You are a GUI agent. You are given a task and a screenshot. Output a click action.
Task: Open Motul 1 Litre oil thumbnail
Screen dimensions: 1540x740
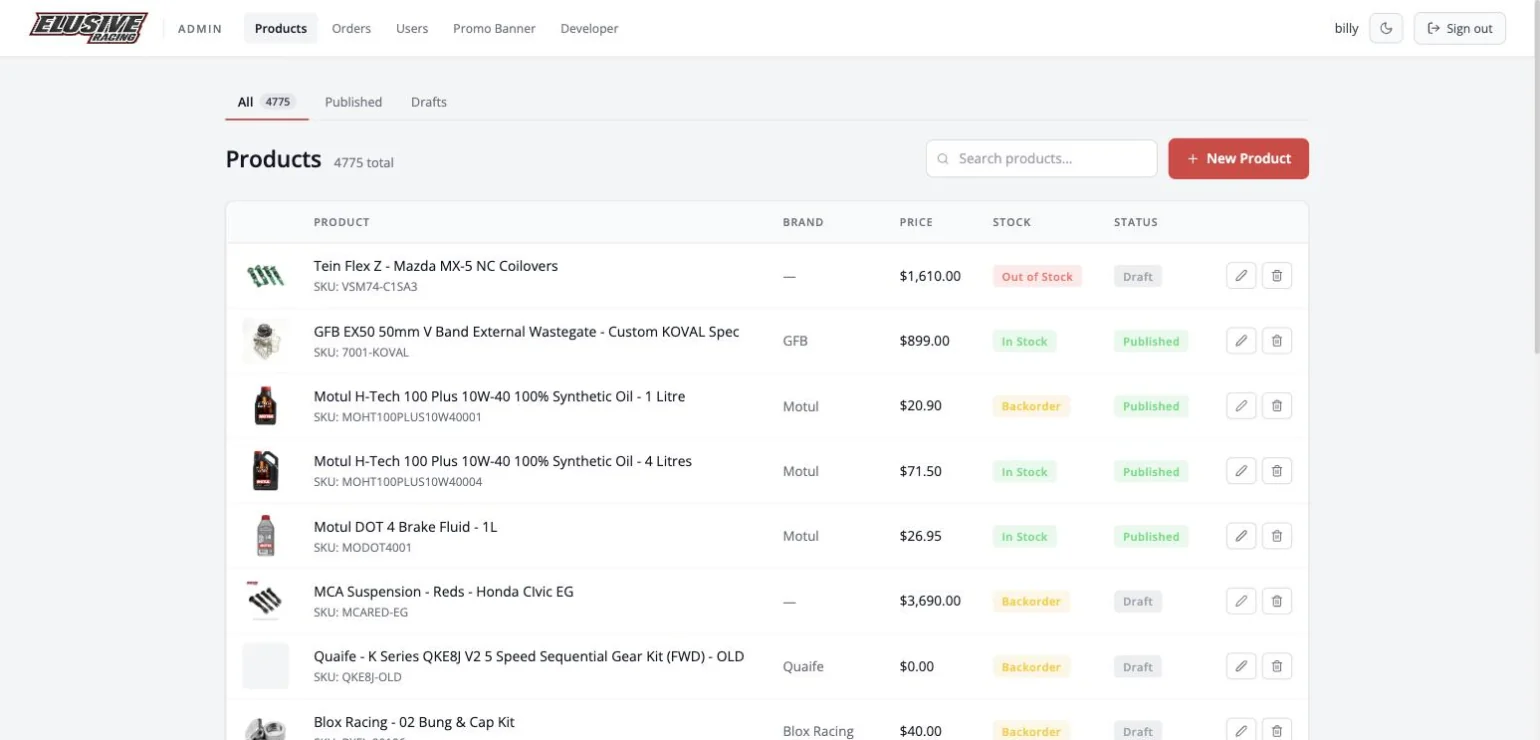pos(265,406)
